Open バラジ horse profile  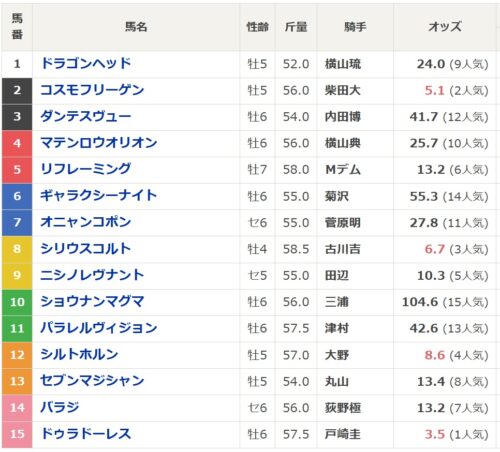tap(60, 407)
